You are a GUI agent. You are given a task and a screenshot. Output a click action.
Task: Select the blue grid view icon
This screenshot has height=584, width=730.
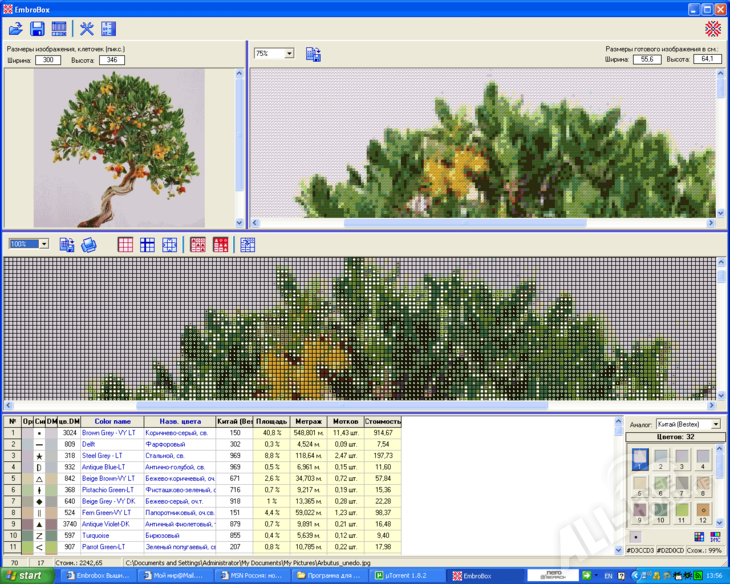tap(147, 244)
